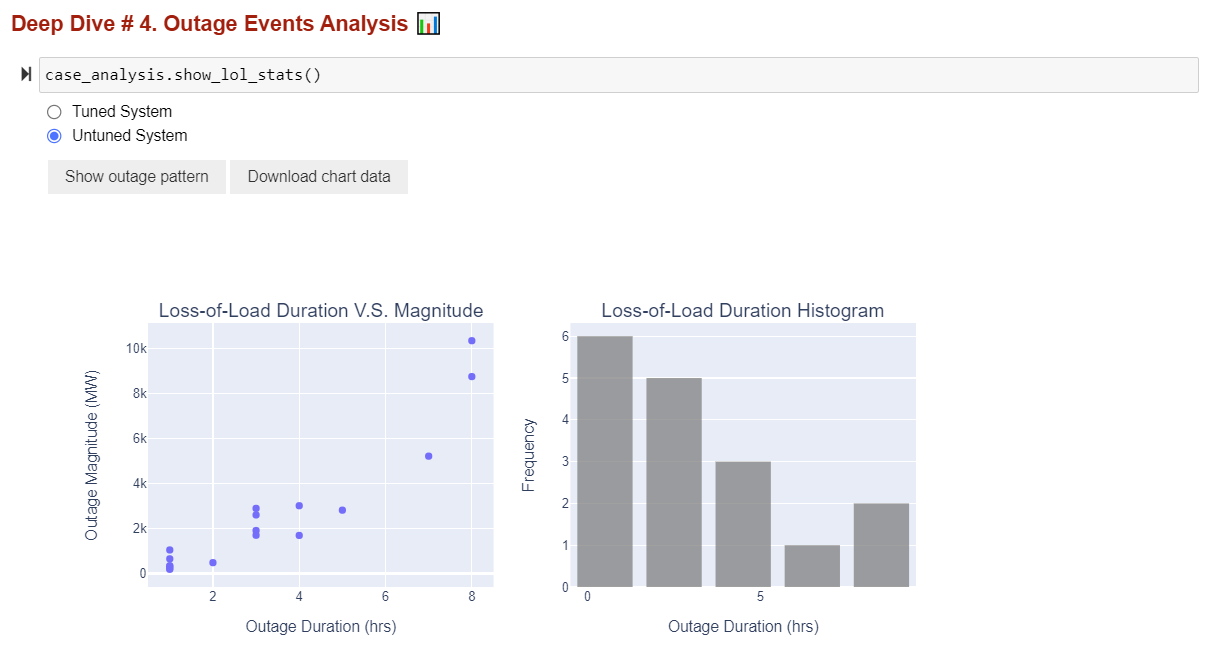Click the highest scatter point above 10k MW

pos(472,341)
